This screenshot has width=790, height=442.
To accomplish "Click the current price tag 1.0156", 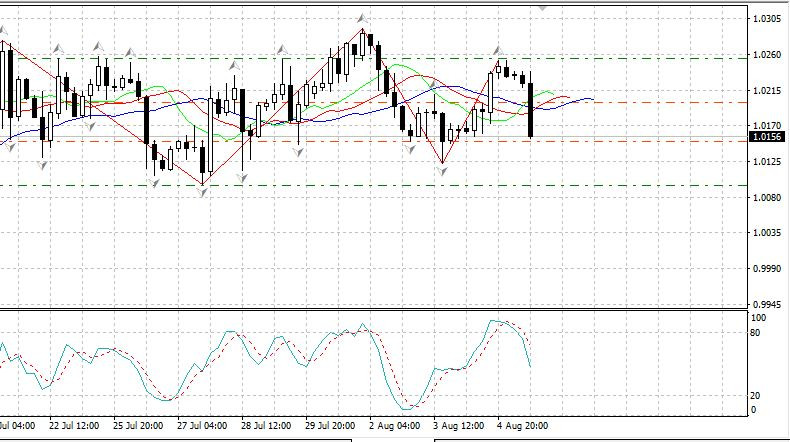I will point(766,137).
